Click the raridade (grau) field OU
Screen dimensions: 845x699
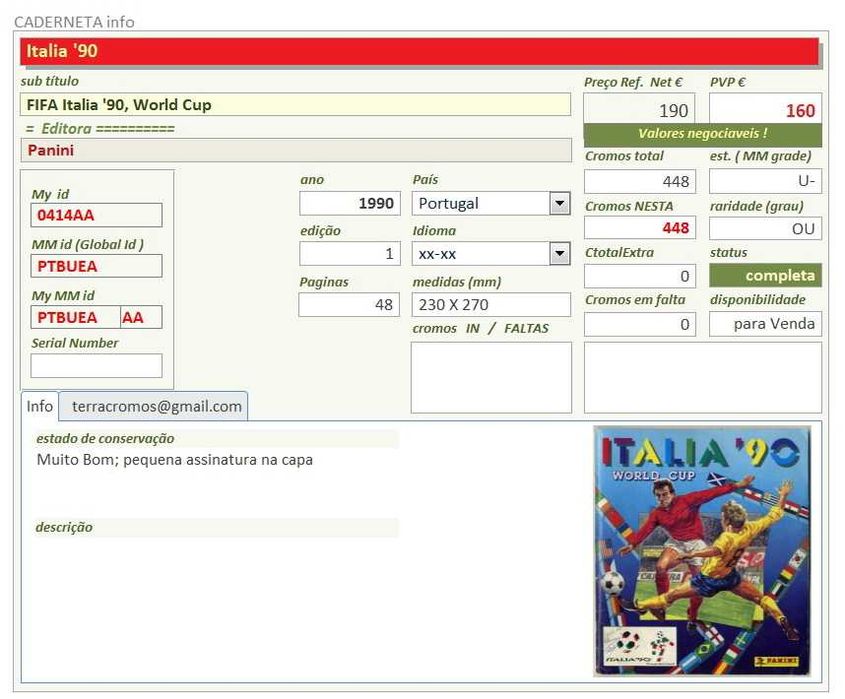click(x=765, y=228)
